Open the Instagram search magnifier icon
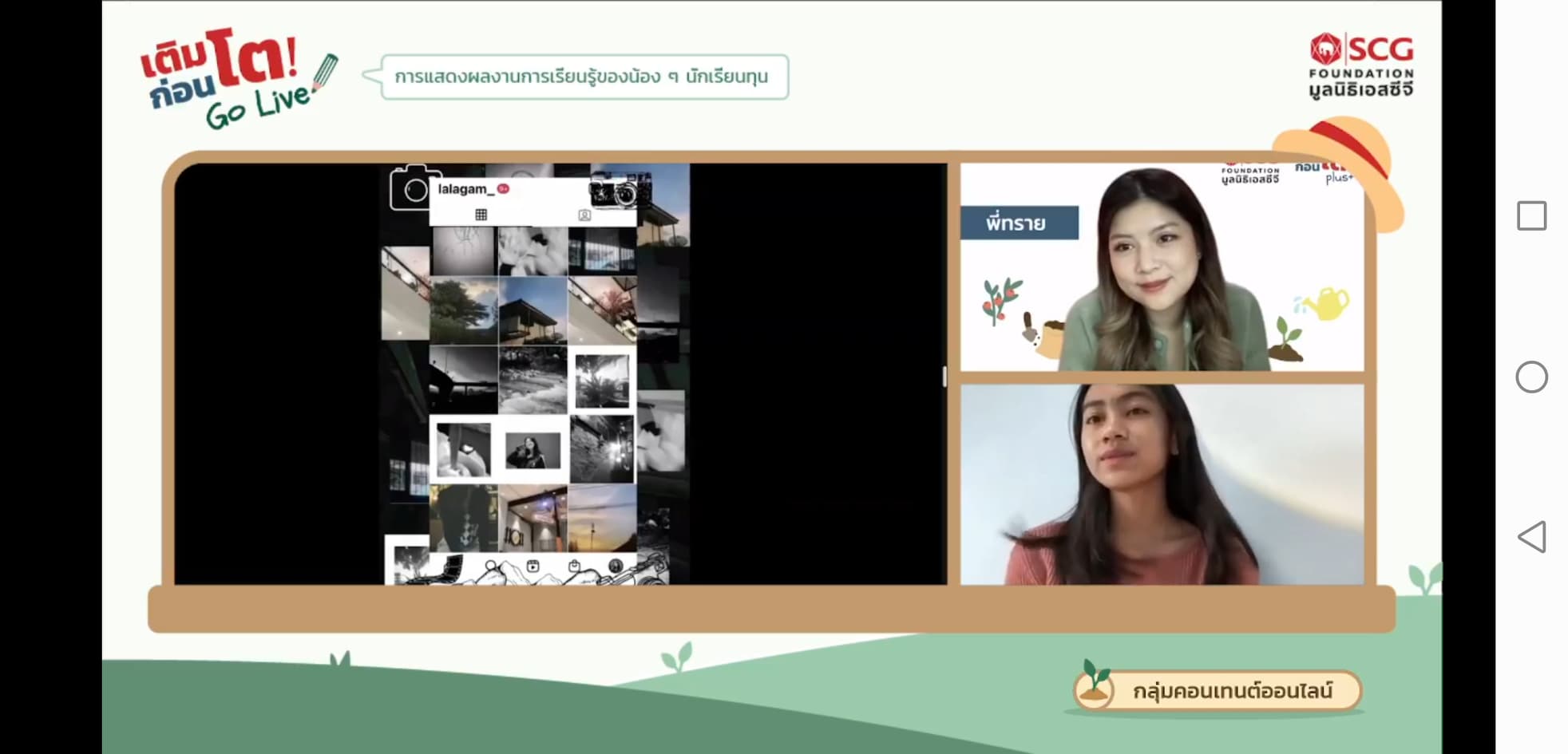Image resolution: width=1568 pixels, height=754 pixels. pos(492,566)
